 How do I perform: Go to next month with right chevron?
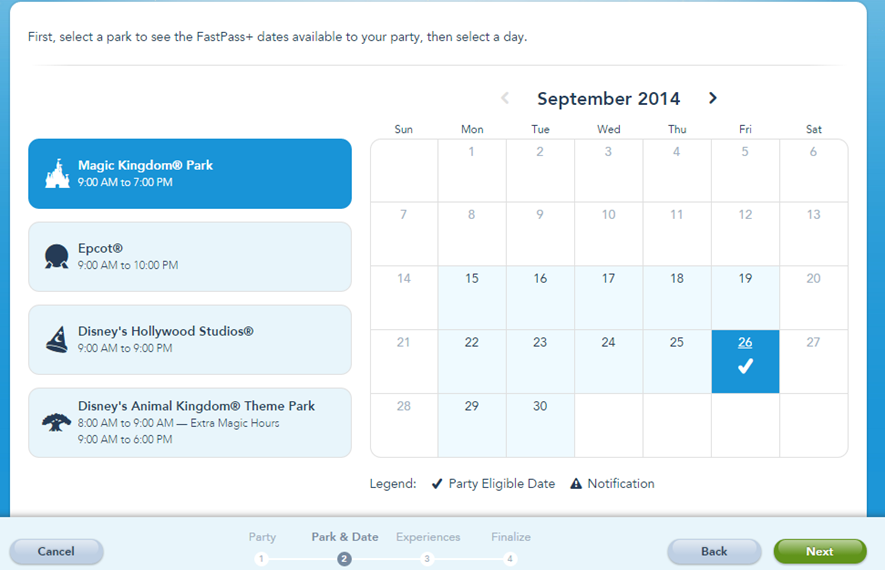coord(713,98)
